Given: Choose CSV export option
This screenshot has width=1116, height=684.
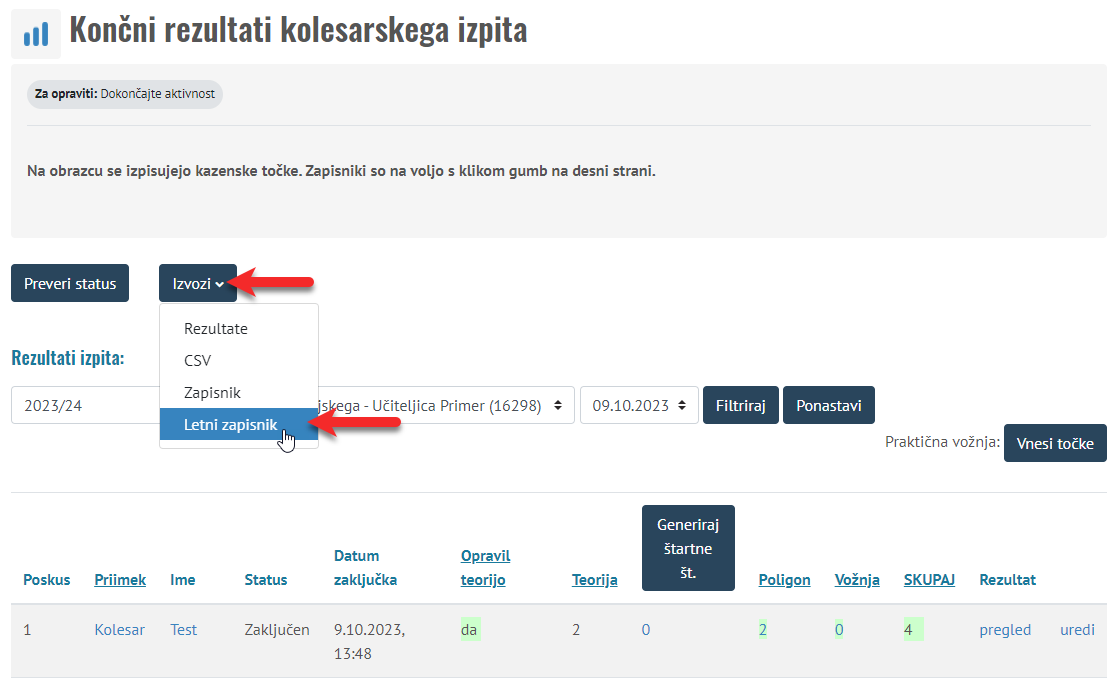Looking at the screenshot, I should [x=198, y=360].
